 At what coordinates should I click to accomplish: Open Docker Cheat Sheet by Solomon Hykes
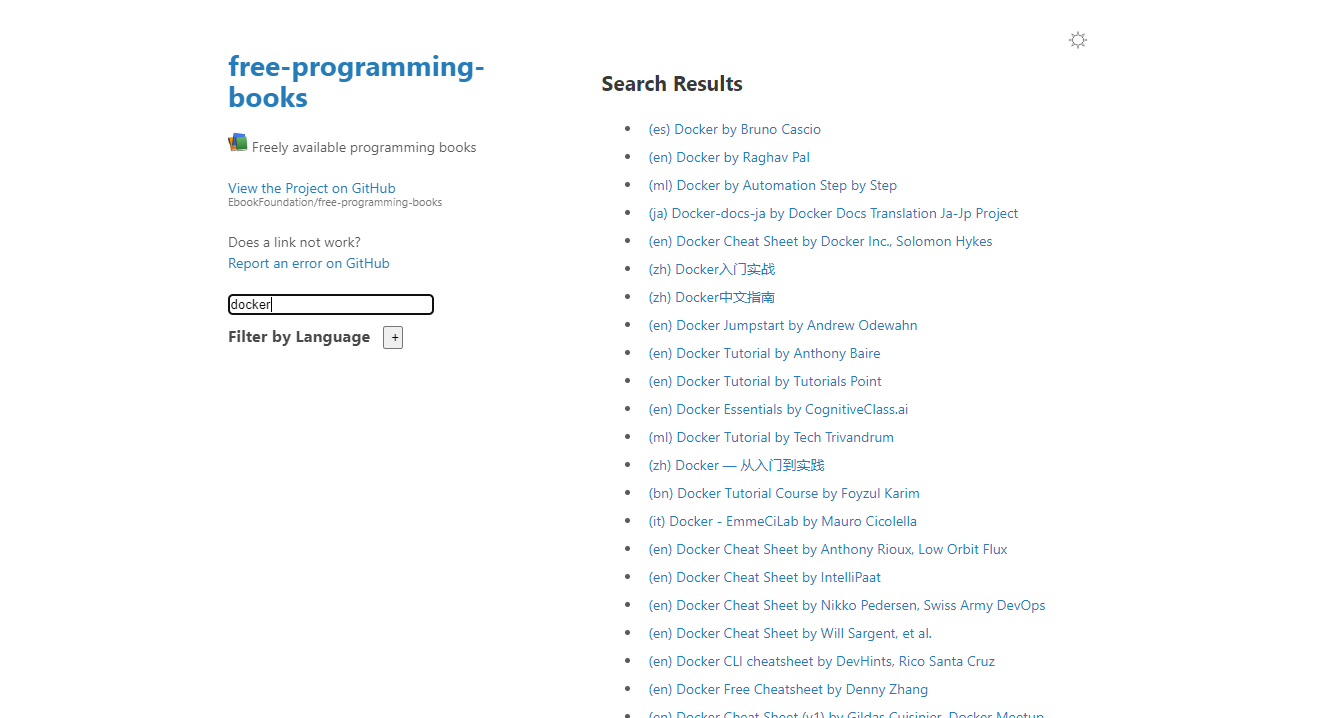coord(820,241)
